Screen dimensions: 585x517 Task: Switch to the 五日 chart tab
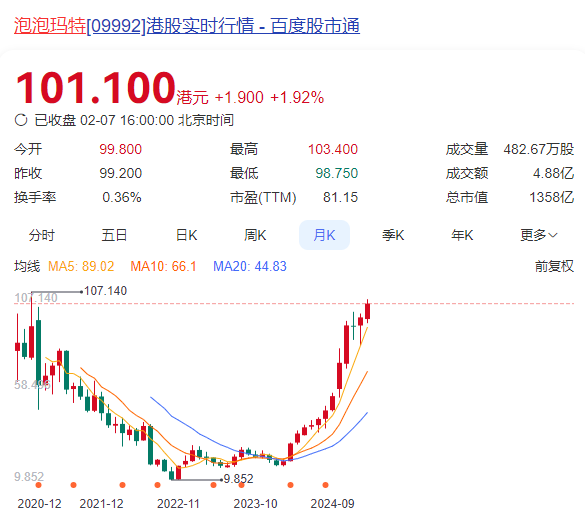tap(114, 235)
